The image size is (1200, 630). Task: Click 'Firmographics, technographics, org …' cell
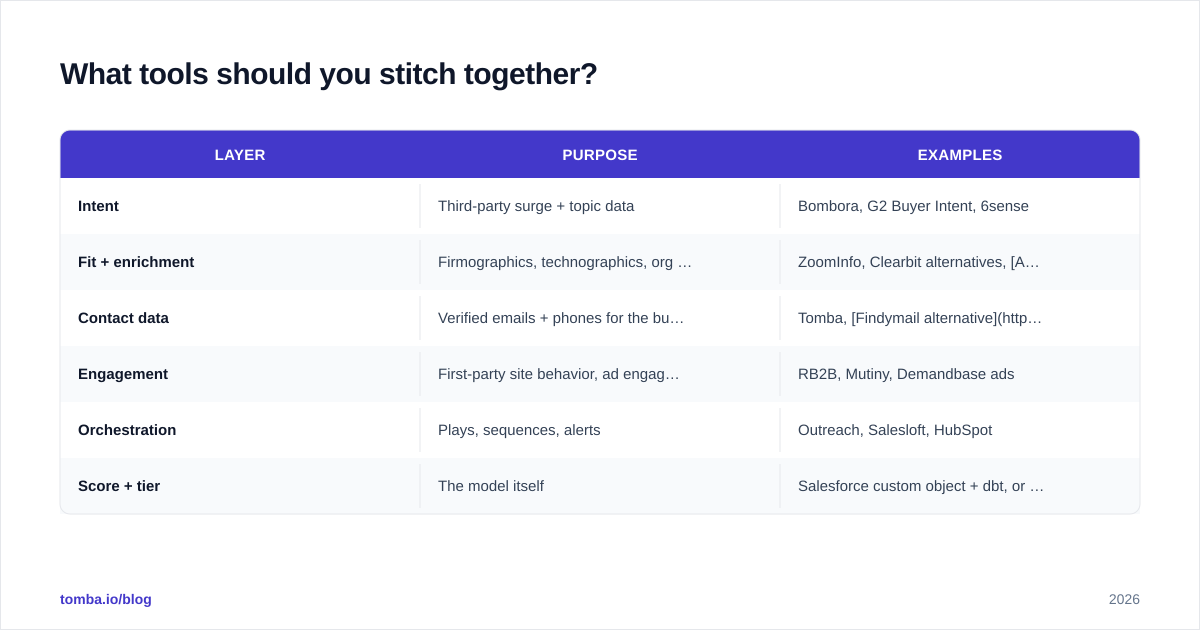pyautogui.click(x=565, y=262)
